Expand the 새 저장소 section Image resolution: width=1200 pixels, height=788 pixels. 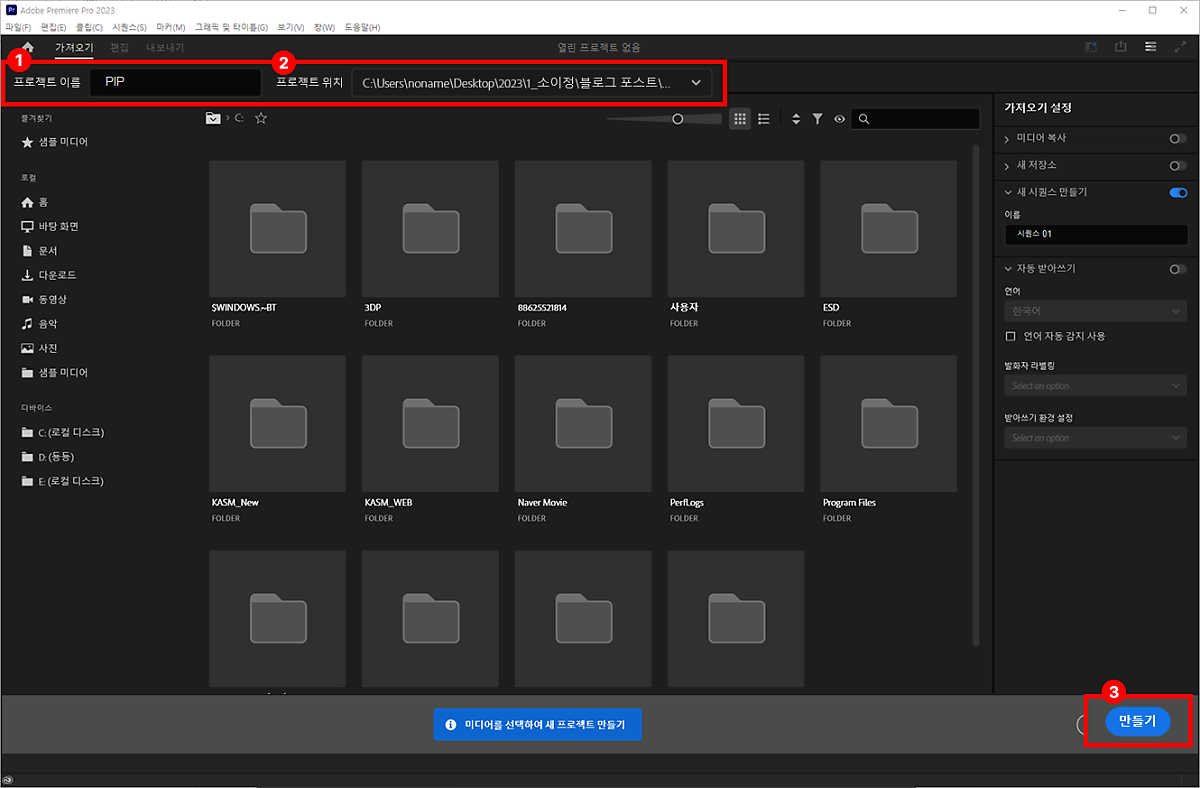1007,165
